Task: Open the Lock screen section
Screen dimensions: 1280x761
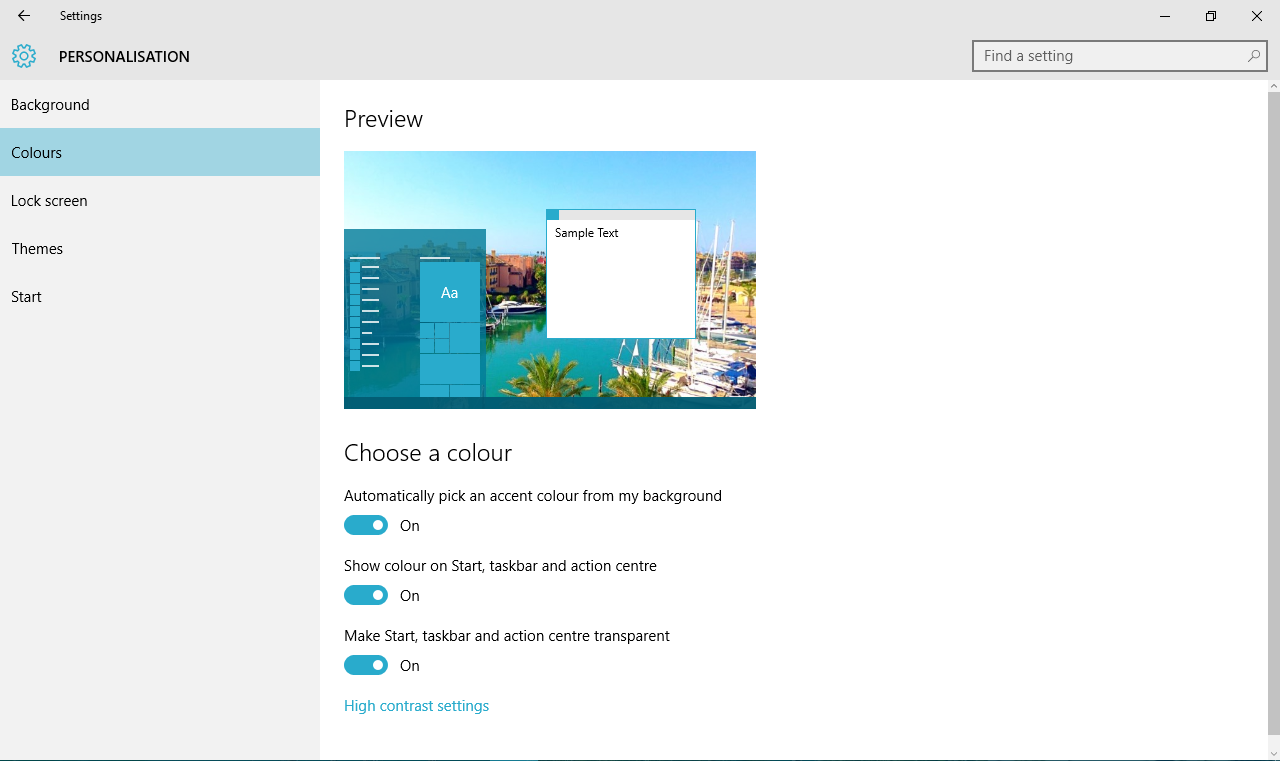Action: tap(160, 200)
